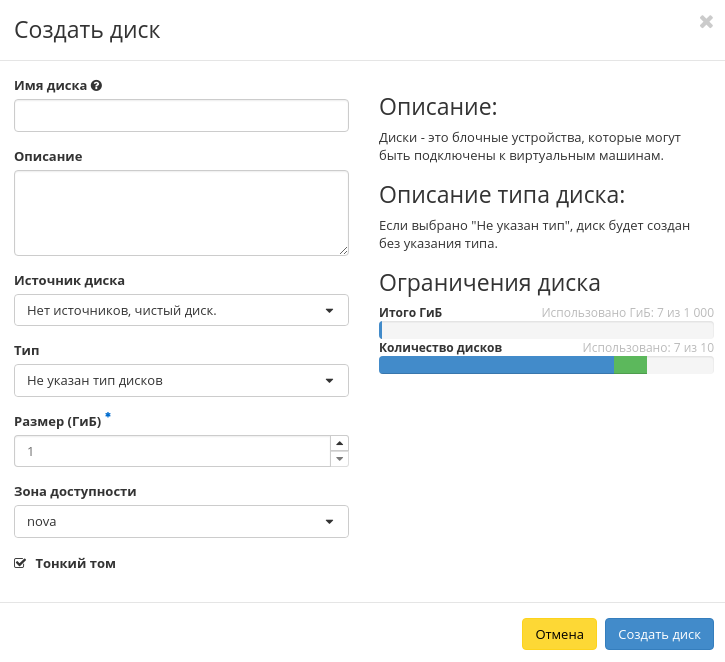The height and width of the screenshot is (662, 725).
Task: Click the Описание типа диска heading
Action: (501, 195)
